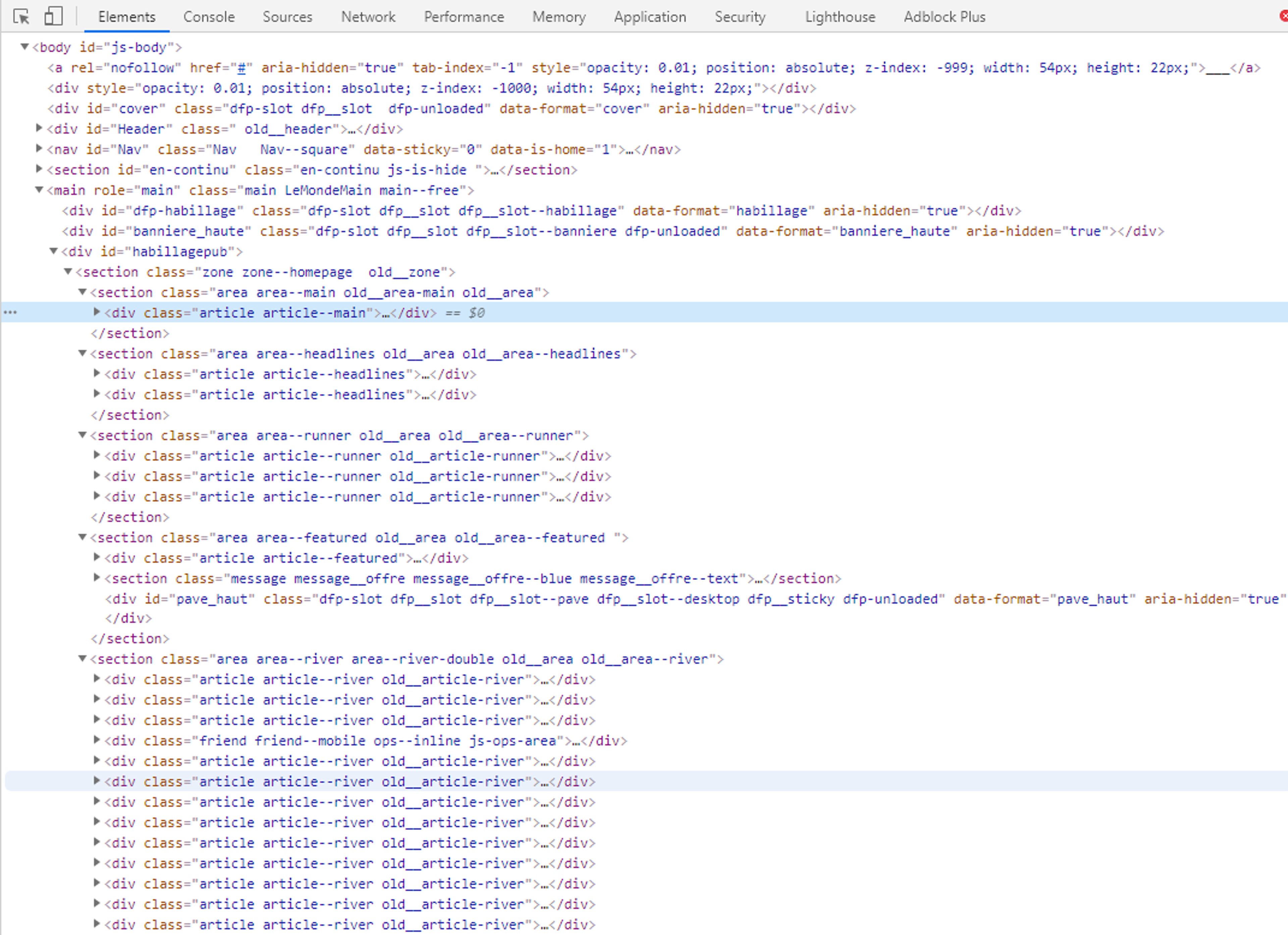Switch to the Application tab
1288x935 pixels.
pyautogui.click(x=650, y=17)
